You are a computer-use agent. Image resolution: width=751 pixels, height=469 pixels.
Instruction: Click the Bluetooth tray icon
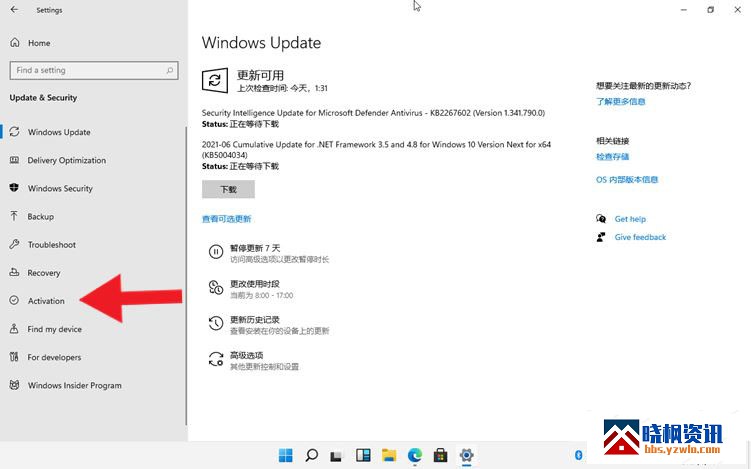click(x=578, y=455)
